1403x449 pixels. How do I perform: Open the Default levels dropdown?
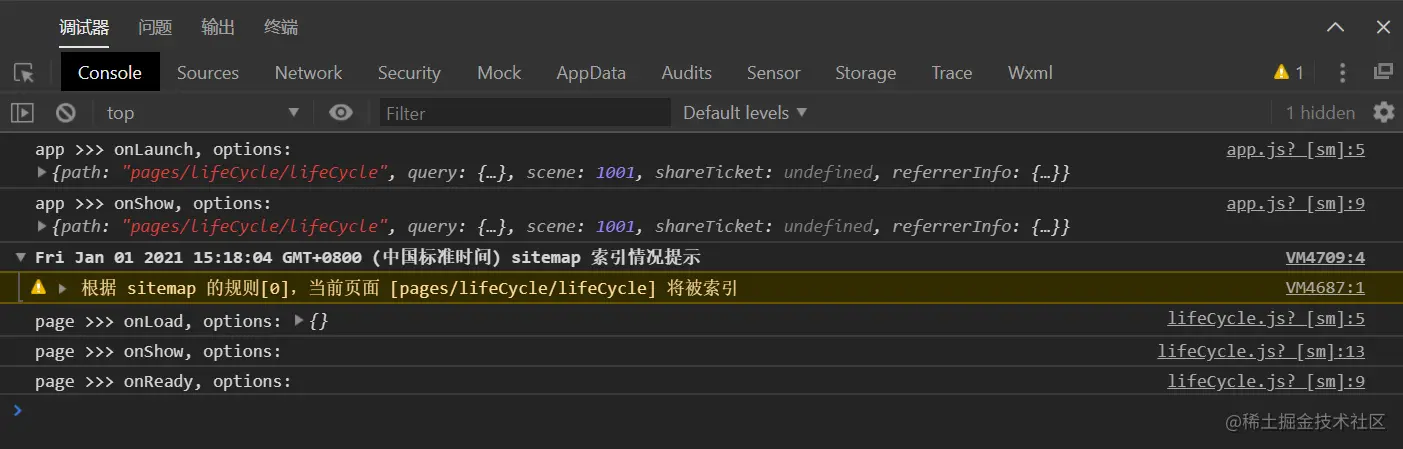pos(745,113)
